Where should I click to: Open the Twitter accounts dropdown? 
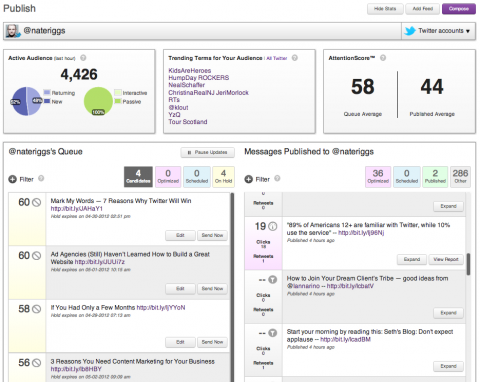coord(438,31)
